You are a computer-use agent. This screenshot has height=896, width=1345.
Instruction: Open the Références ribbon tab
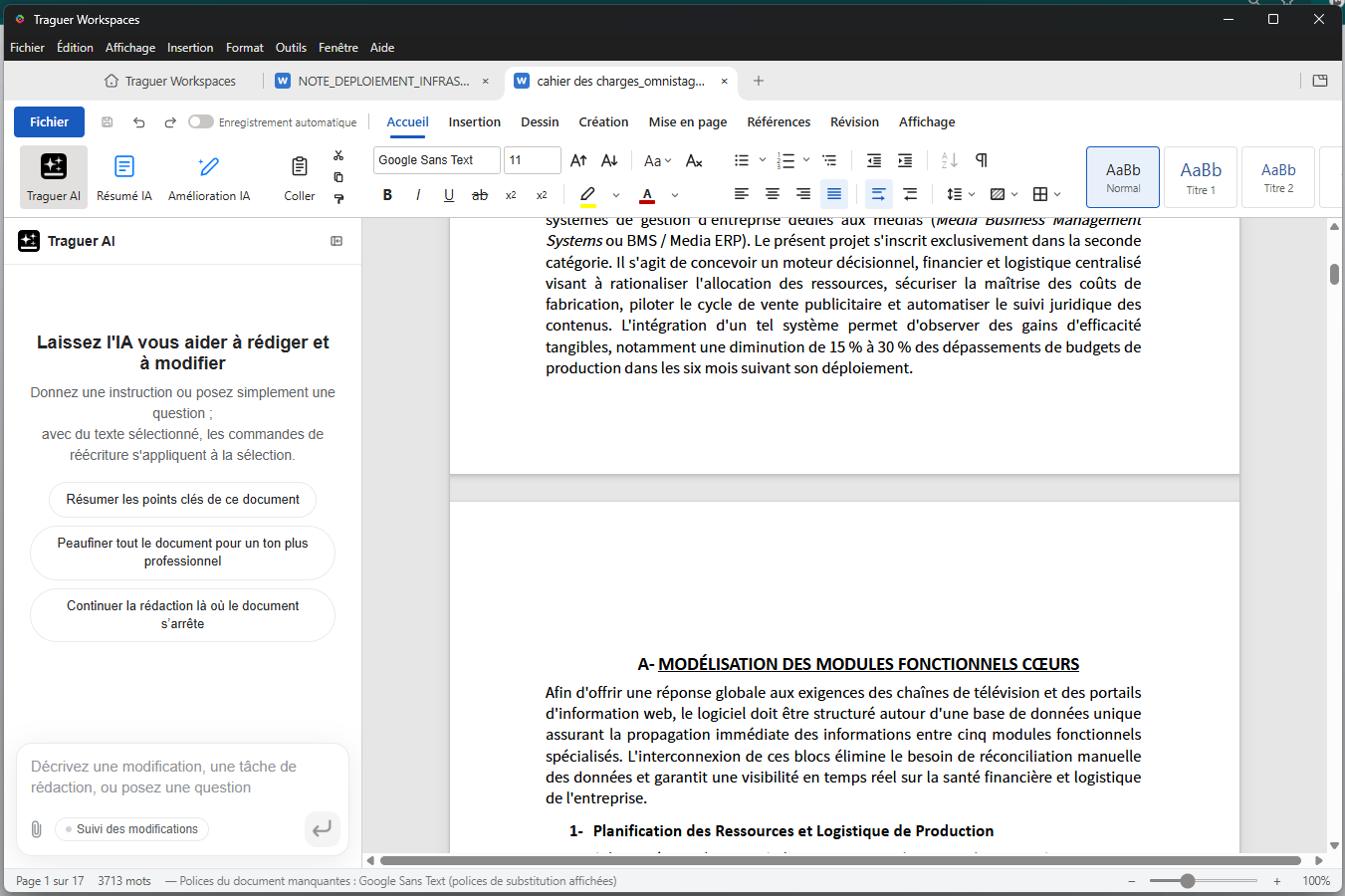tap(779, 122)
